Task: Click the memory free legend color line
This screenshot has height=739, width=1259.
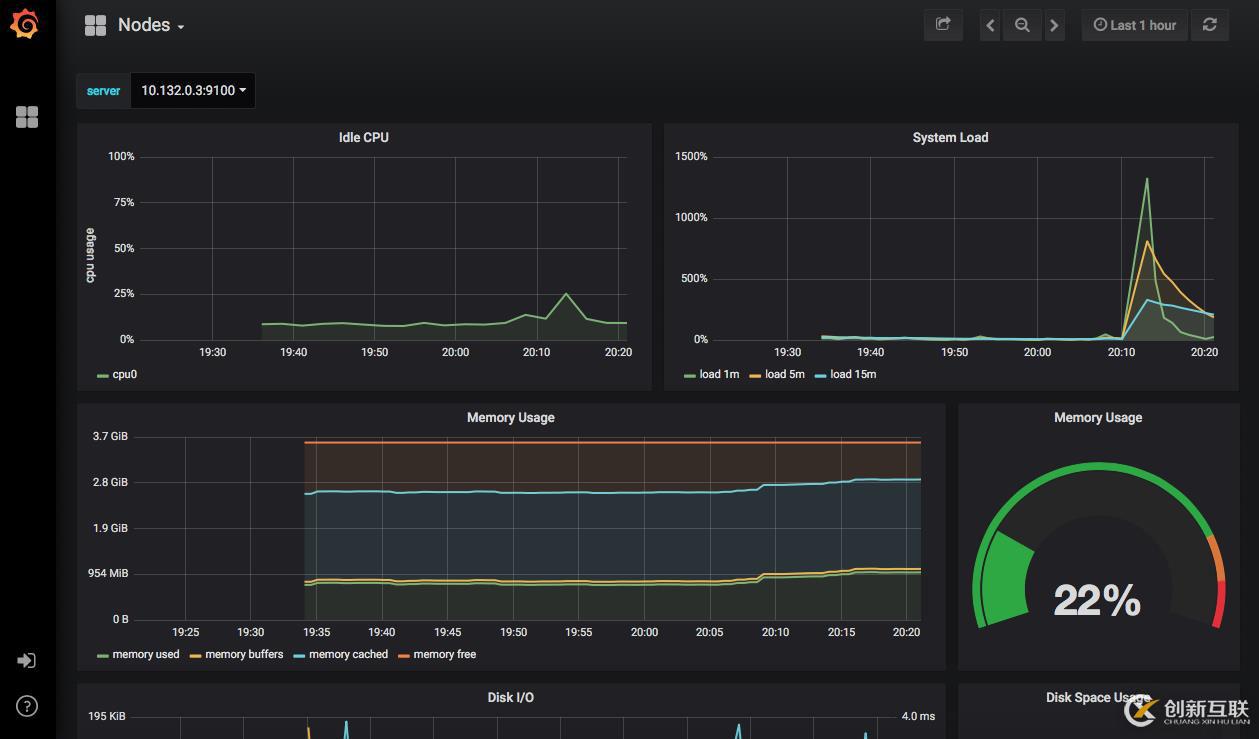Action: (x=404, y=655)
